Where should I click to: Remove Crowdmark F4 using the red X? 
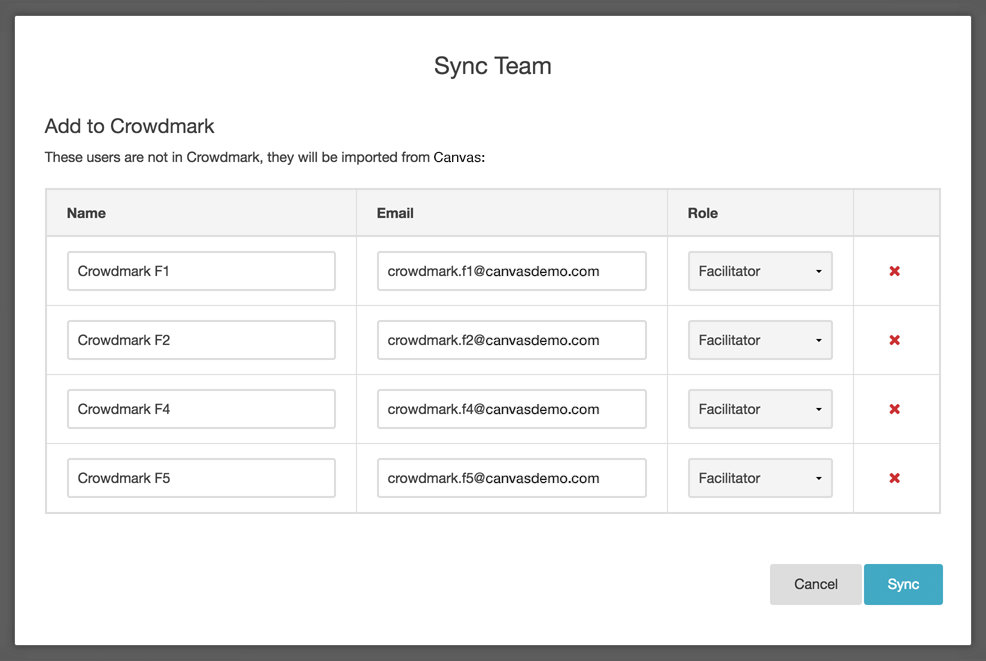(895, 408)
